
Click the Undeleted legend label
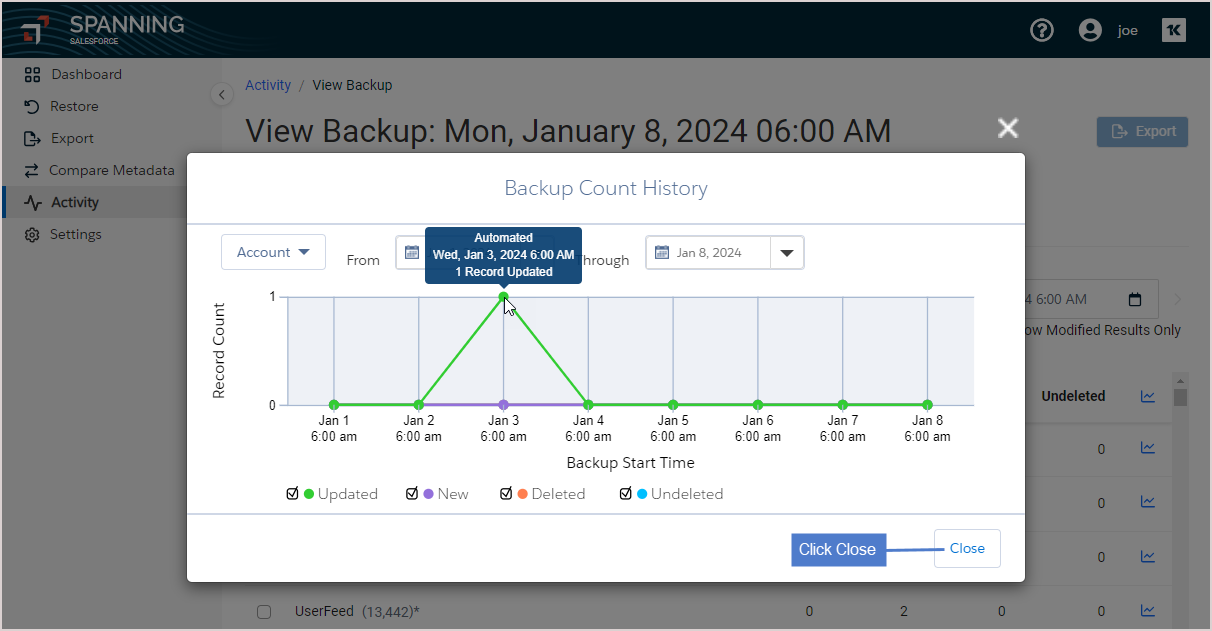click(687, 494)
